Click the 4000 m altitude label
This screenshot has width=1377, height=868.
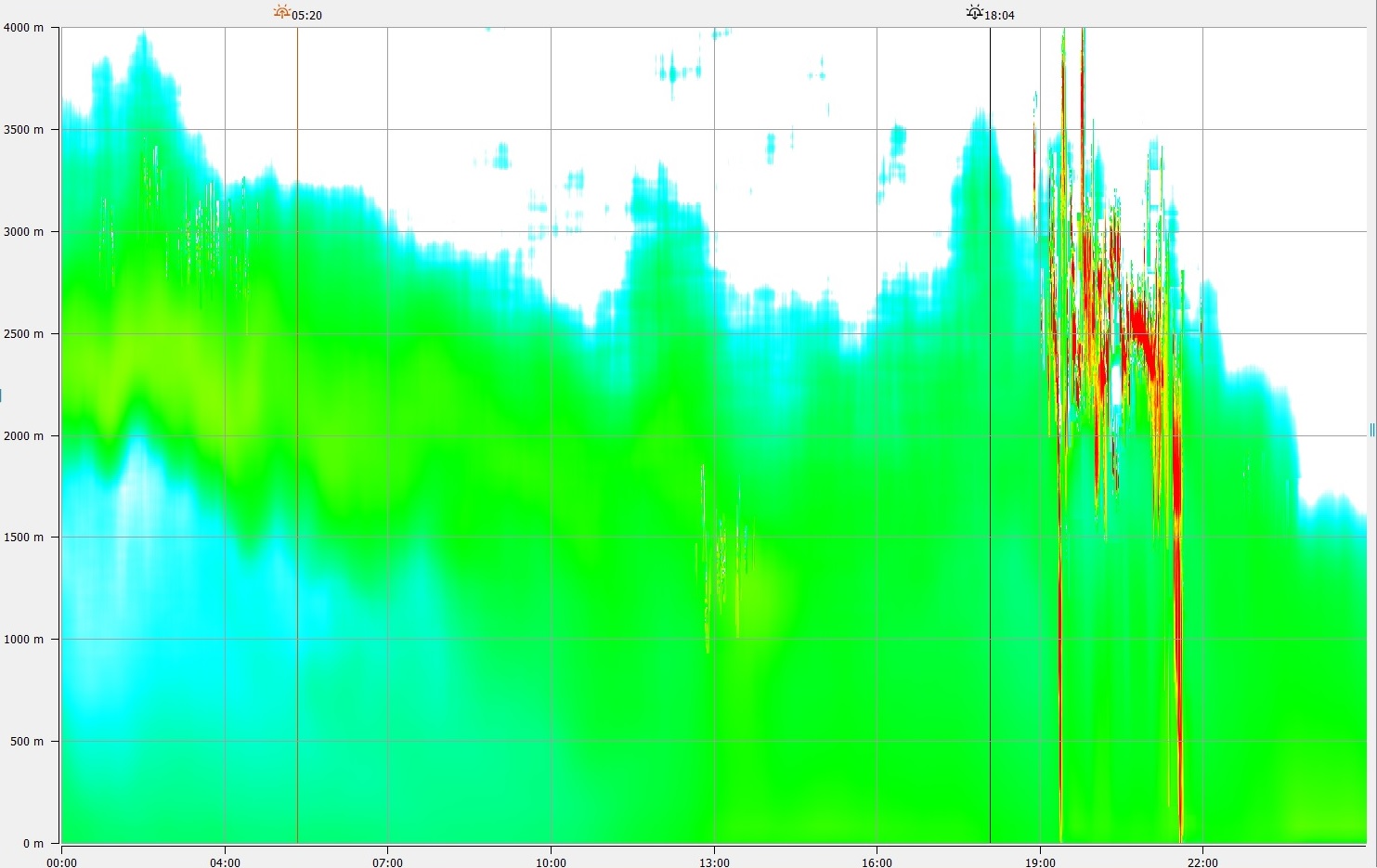pyautogui.click(x=23, y=28)
